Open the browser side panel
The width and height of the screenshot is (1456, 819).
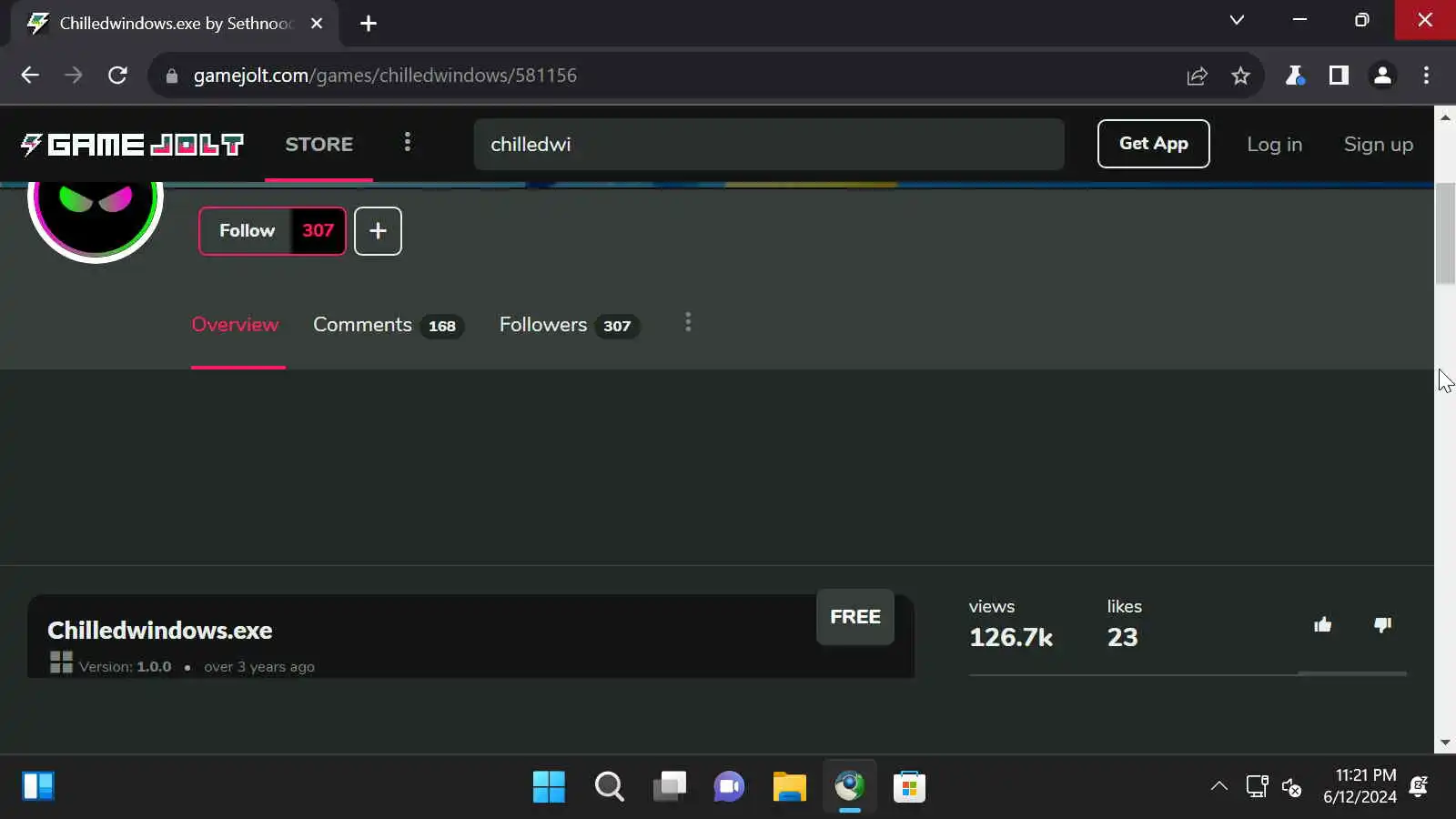pos(1339,76)
